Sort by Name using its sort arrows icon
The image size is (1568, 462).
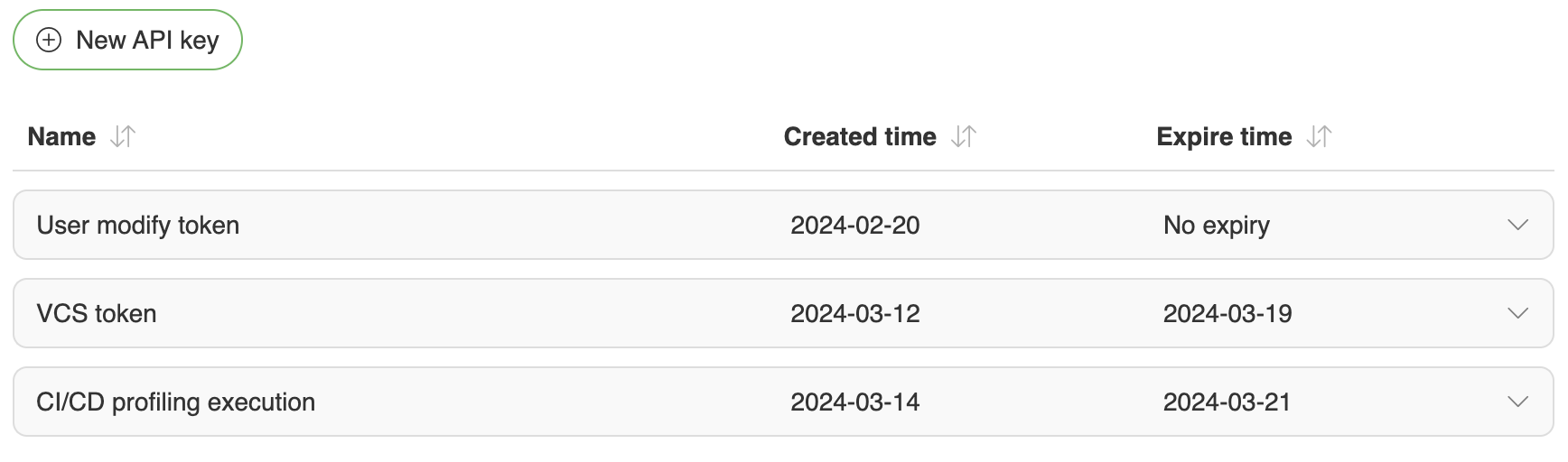123,136
